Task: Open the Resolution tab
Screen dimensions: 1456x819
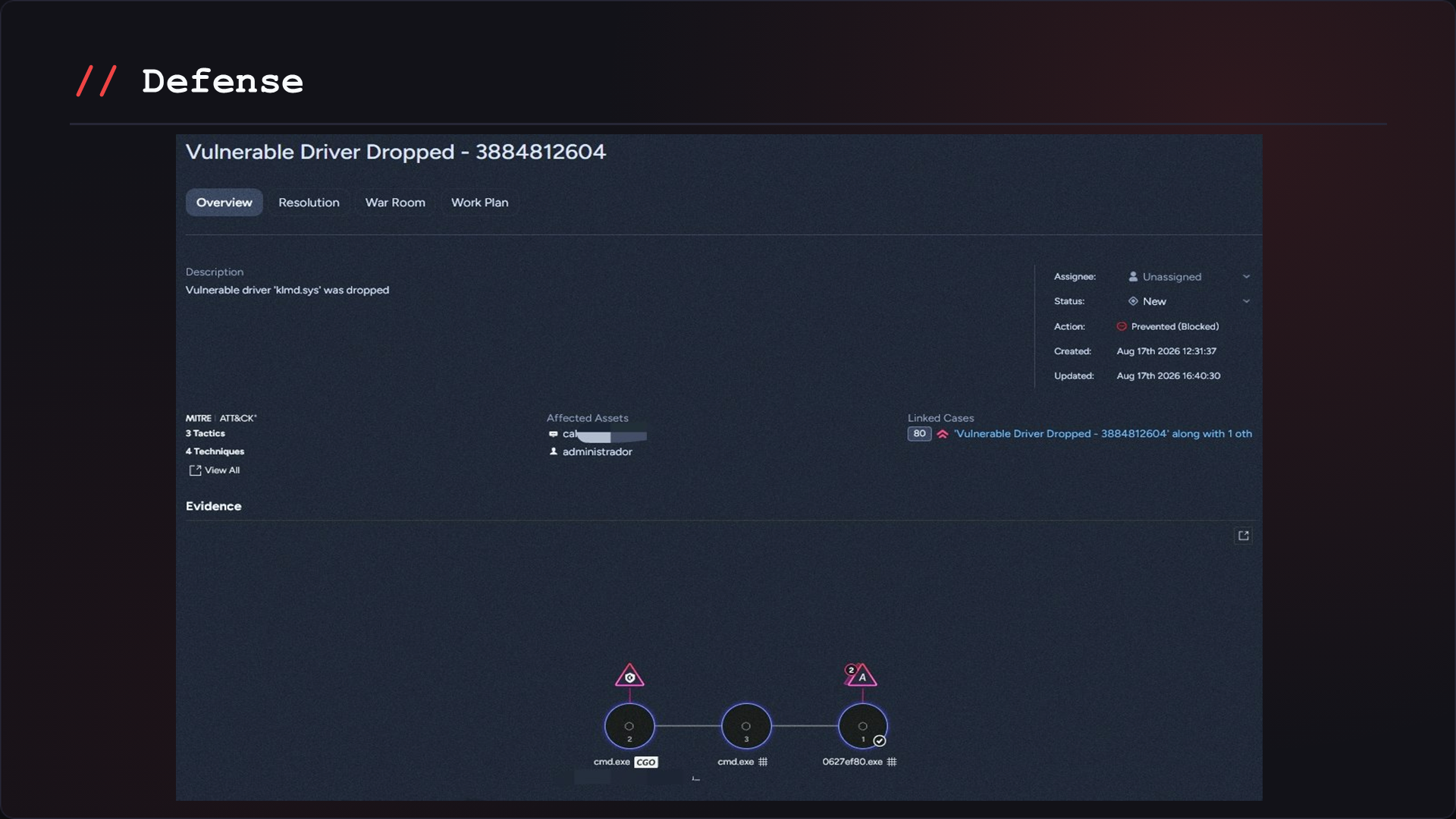Action: [309, 202]
